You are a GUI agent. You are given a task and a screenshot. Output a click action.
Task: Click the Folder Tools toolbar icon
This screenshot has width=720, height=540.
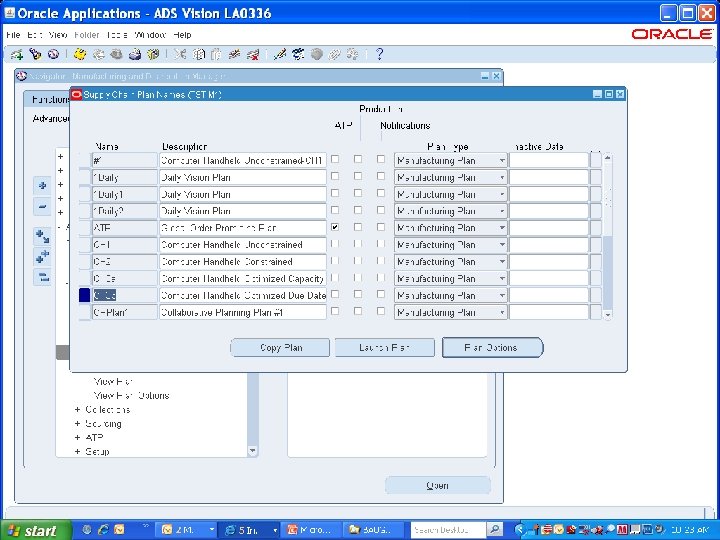point(353,54)
